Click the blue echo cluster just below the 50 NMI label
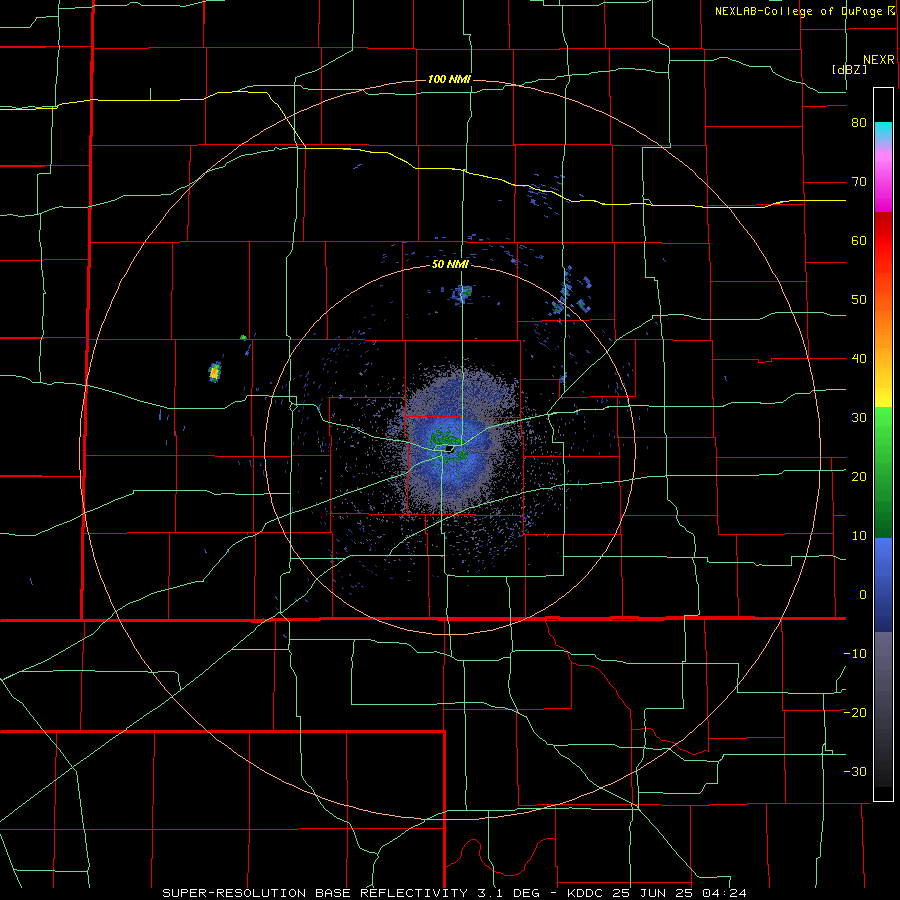The width and height of the screenshot is (900, 900). coord(462,294)
